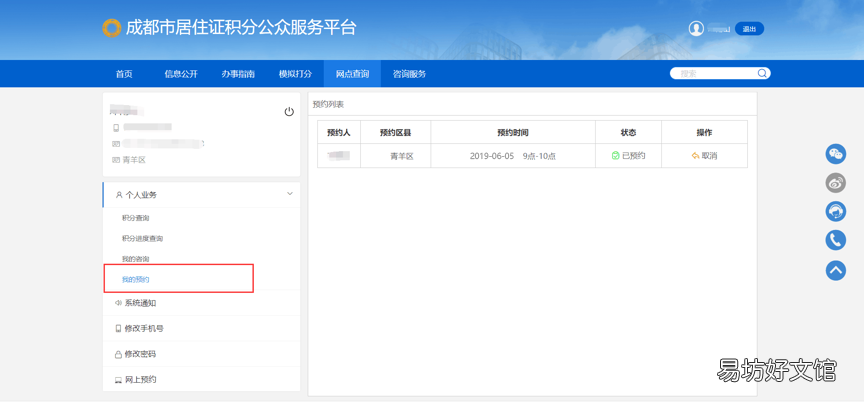Click the 系统通知 speaker icon

[118, 303]
